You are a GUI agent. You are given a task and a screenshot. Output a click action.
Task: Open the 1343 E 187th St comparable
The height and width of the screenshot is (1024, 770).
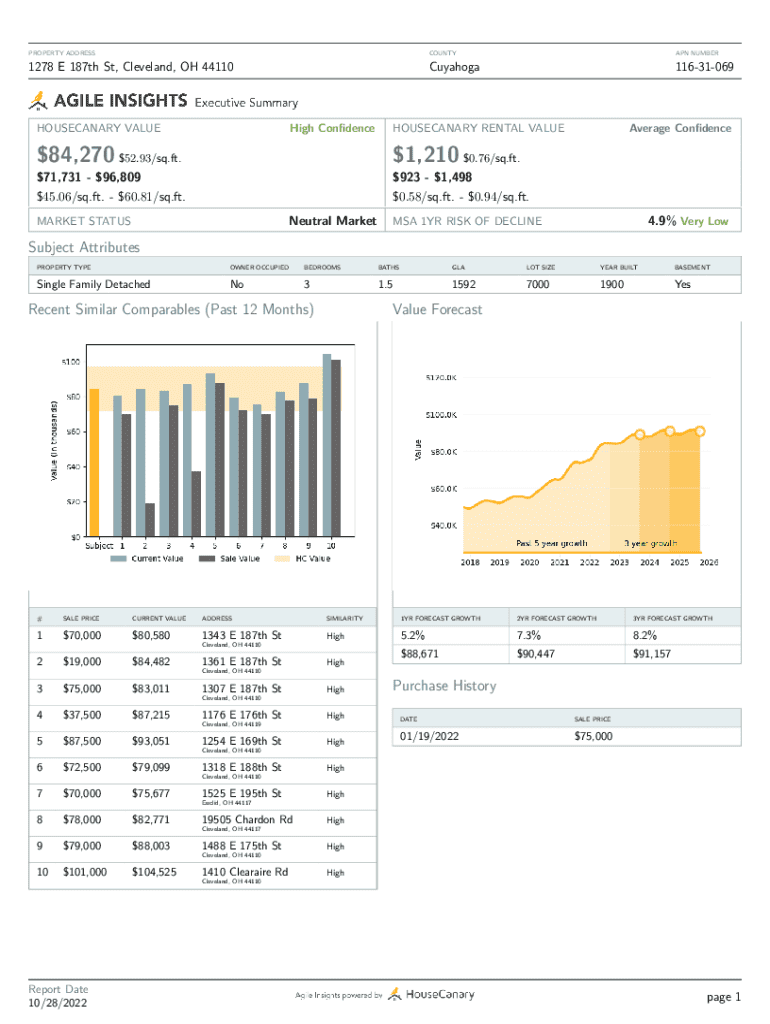(x=242, y=636)
